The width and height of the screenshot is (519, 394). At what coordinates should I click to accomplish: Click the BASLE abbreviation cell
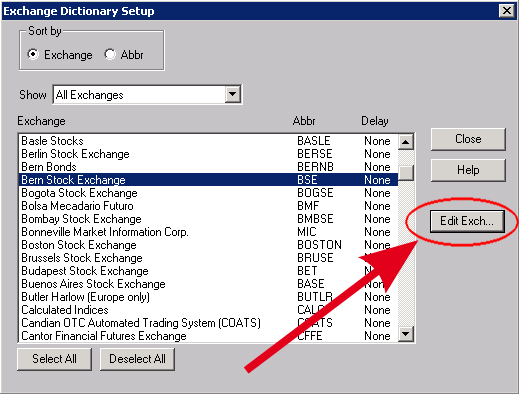[314, 141]
